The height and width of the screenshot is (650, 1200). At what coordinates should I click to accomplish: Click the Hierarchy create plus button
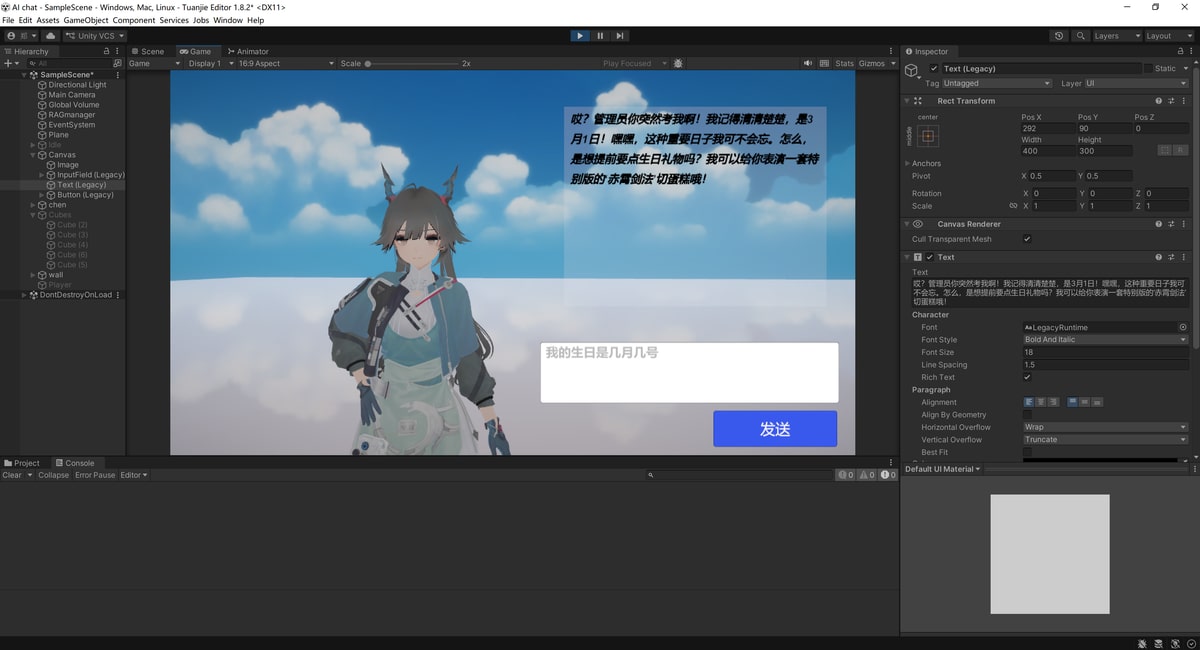8,63
